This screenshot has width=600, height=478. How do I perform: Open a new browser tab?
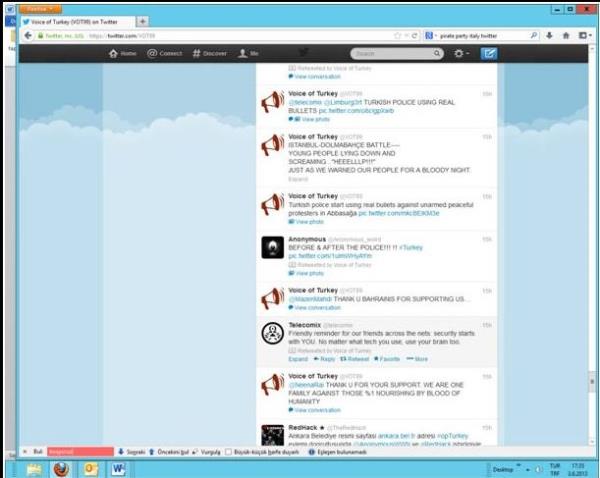point(142,22)
